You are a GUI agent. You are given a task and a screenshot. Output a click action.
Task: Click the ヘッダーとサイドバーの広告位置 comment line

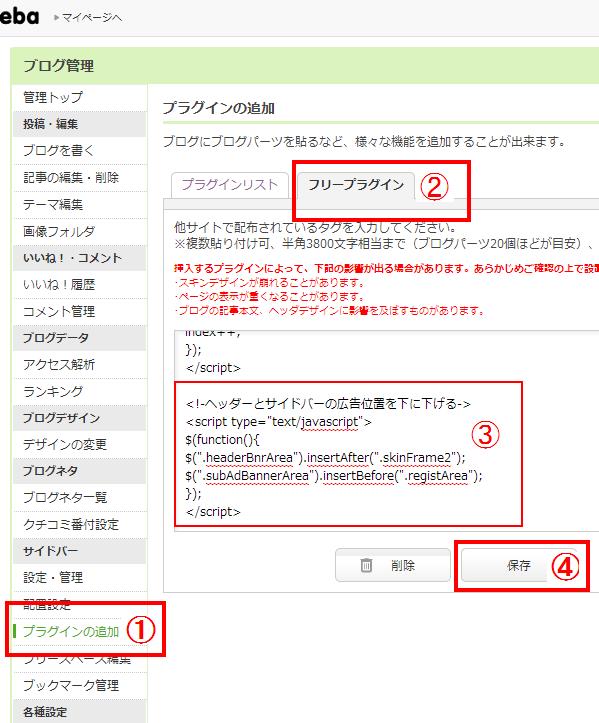coord(328,404)
